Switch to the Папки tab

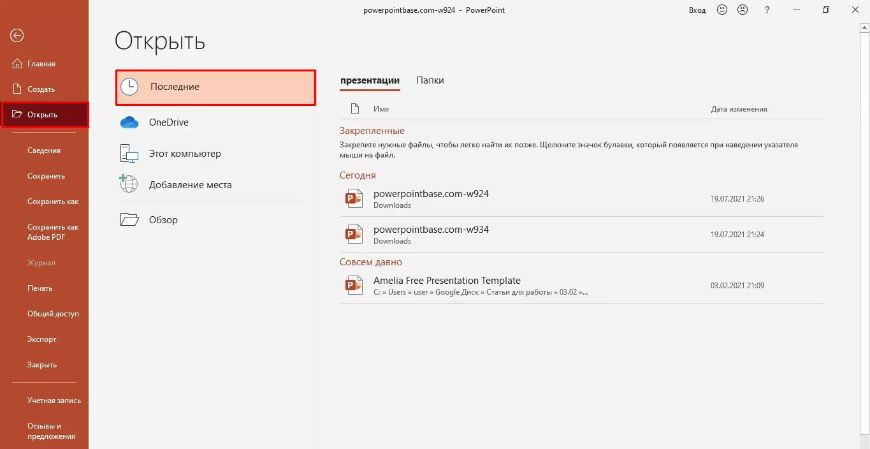(430, 80)
